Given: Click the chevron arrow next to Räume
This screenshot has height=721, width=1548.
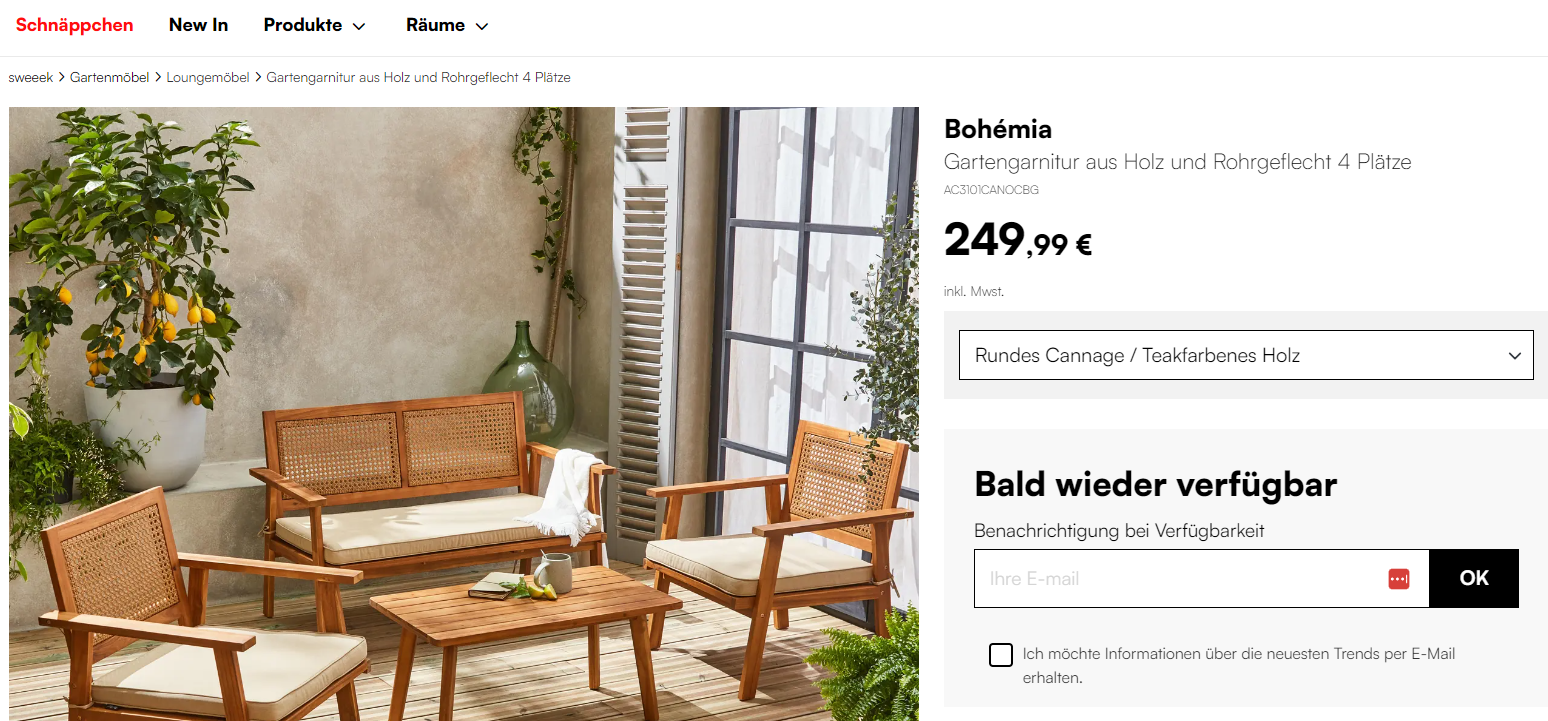Looking at the screenshot, I should pyautogui.click(x=482, y=27).
